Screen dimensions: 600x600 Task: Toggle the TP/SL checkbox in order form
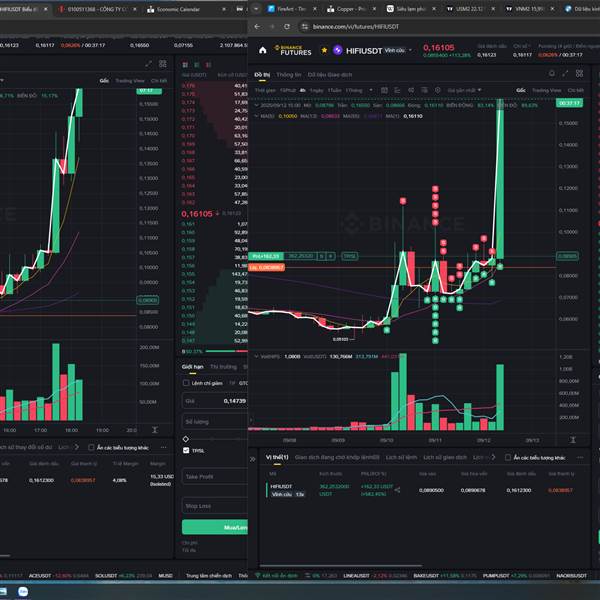coord(186,450)
